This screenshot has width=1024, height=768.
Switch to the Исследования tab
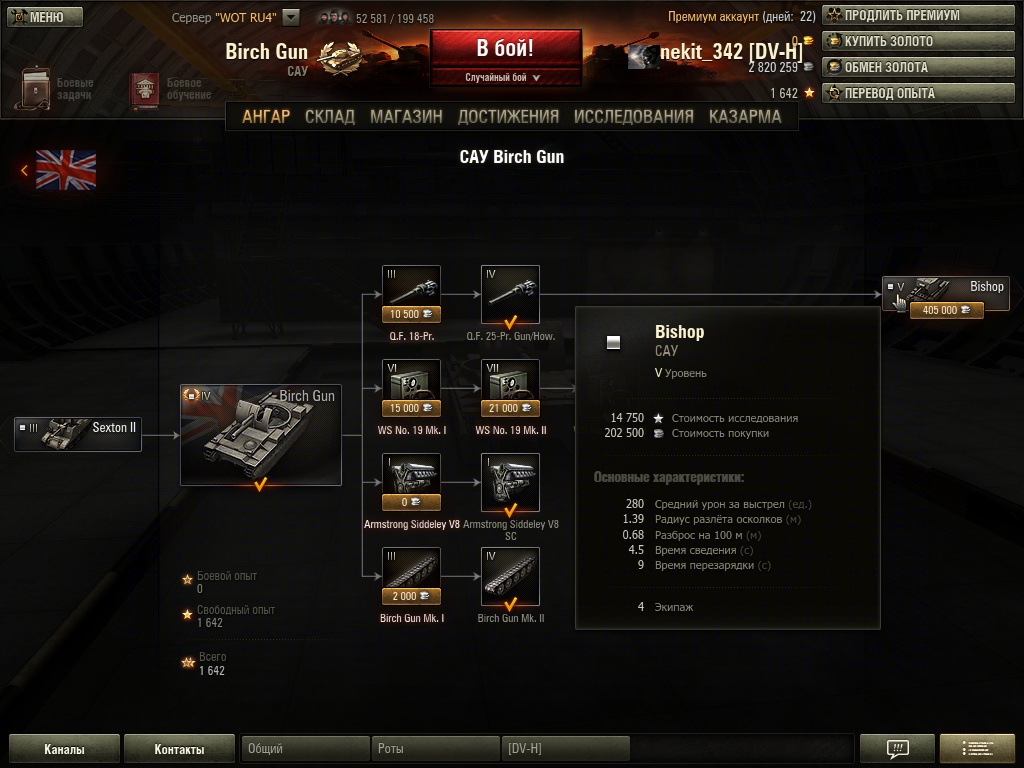[633, 117]
